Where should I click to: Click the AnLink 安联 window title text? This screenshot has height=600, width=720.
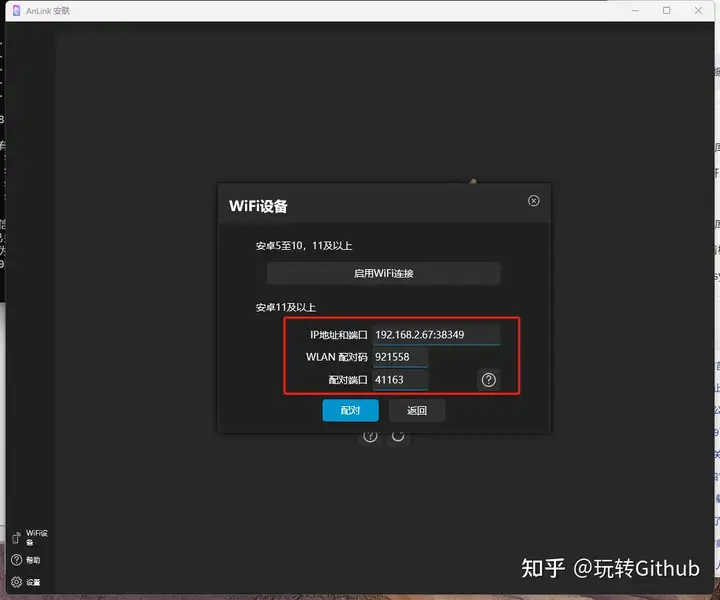coord(48,10)
